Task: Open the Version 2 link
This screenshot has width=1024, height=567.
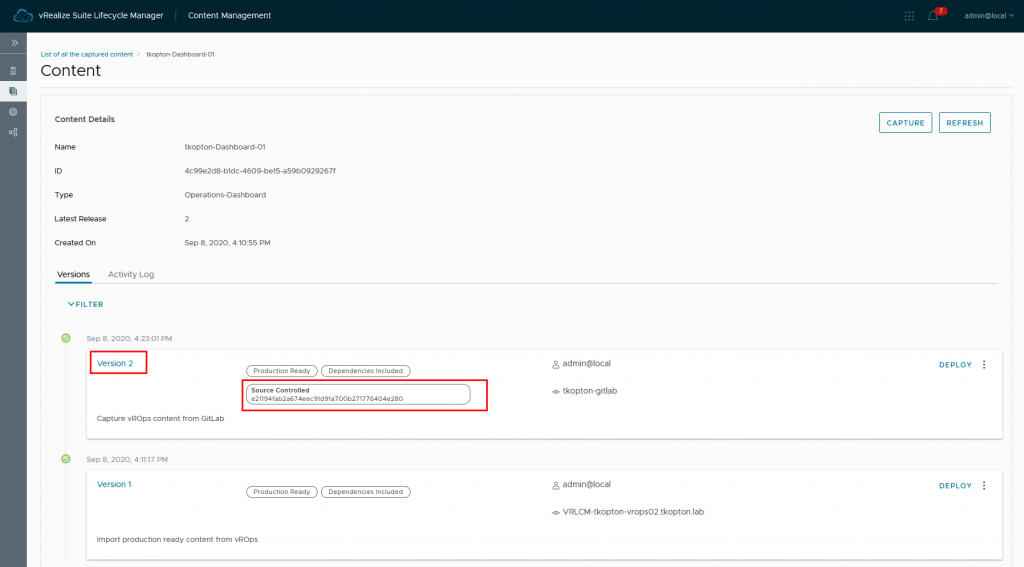Action: pyautogui.click(x=115, y=363)
